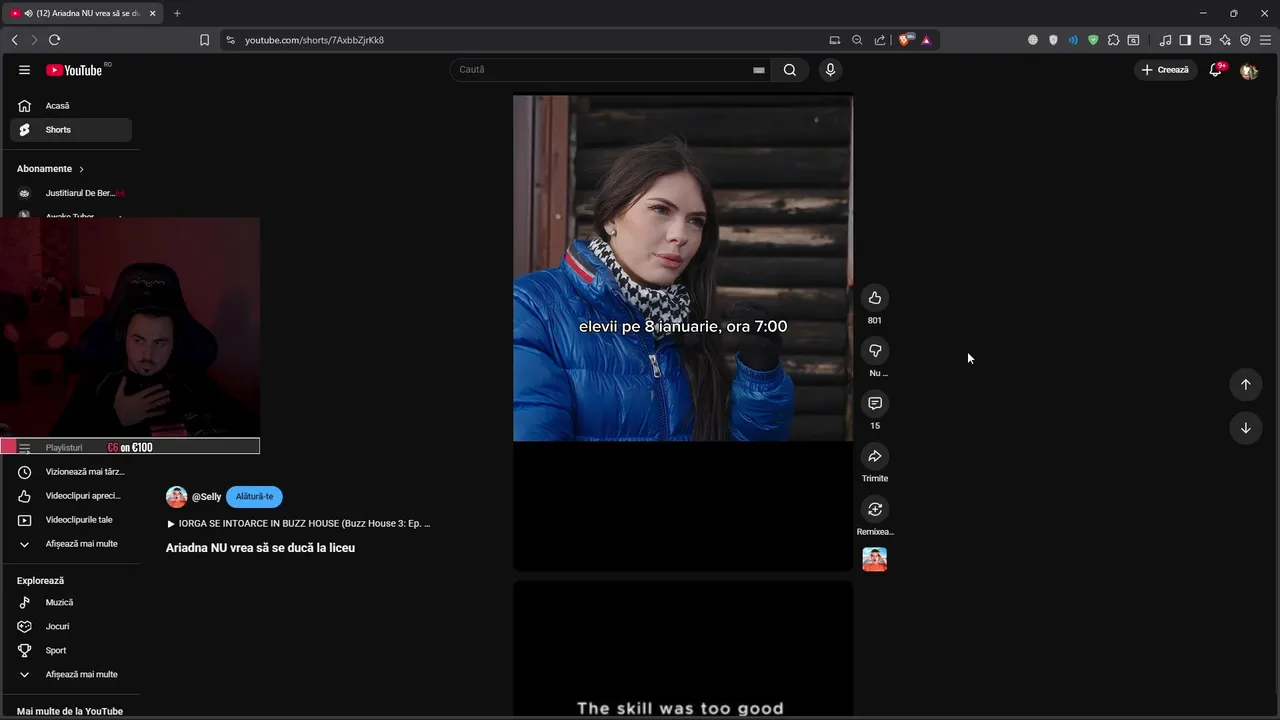Open the Brave VPN shield icon
Viewport: 1280px width, 720px height.
(1245, 40)
